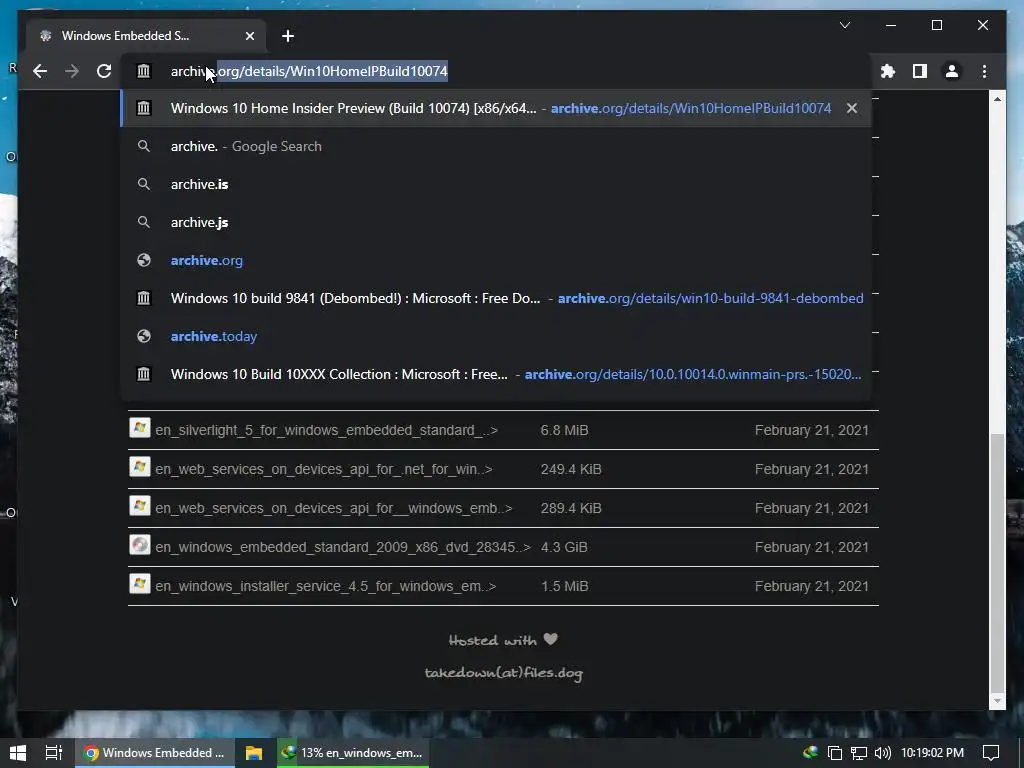Open en_silverlight_5 file link
This screenshot has width=1024, height=768.
pos(327,430)
